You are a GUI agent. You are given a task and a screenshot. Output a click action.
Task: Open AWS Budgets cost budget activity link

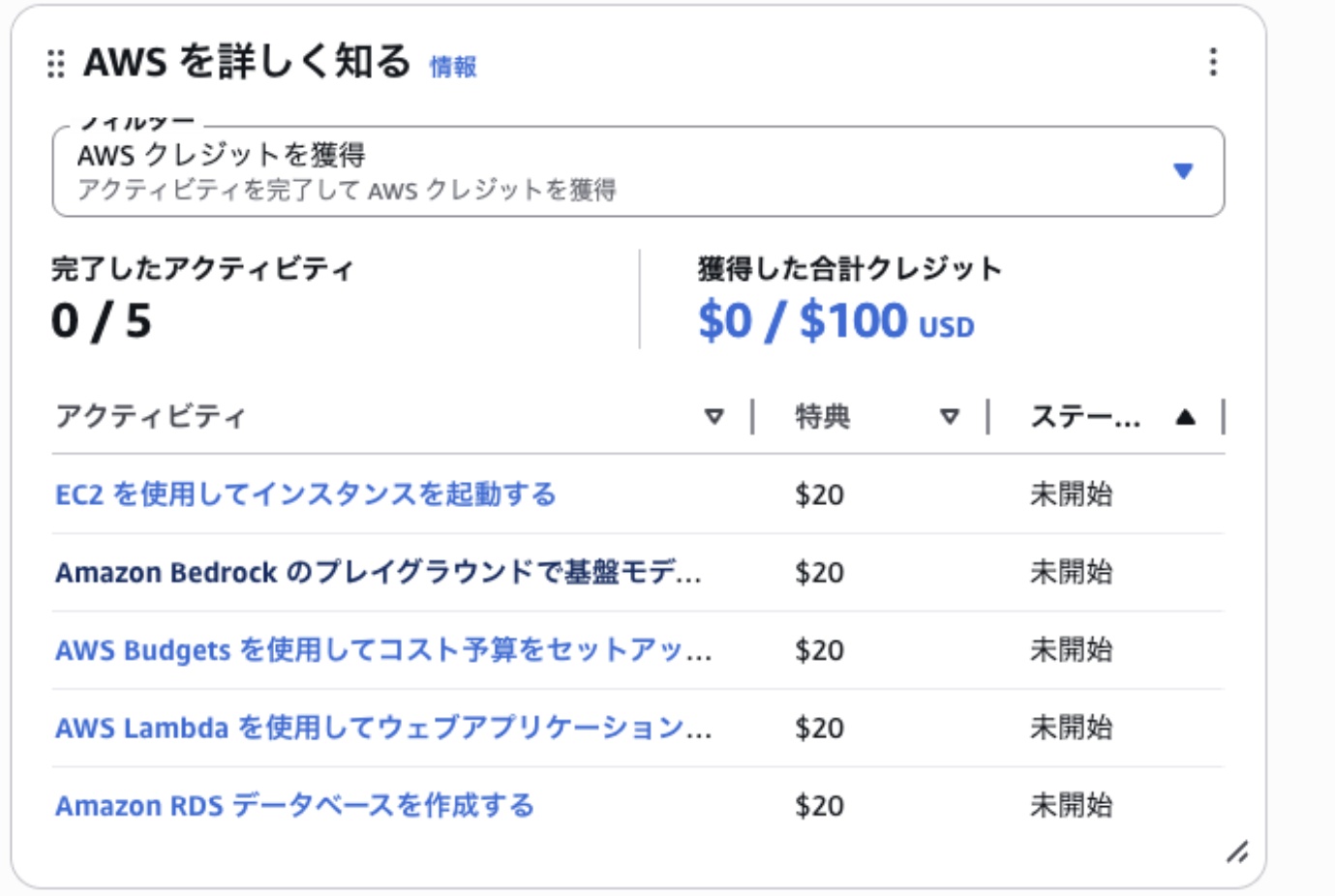382,650
